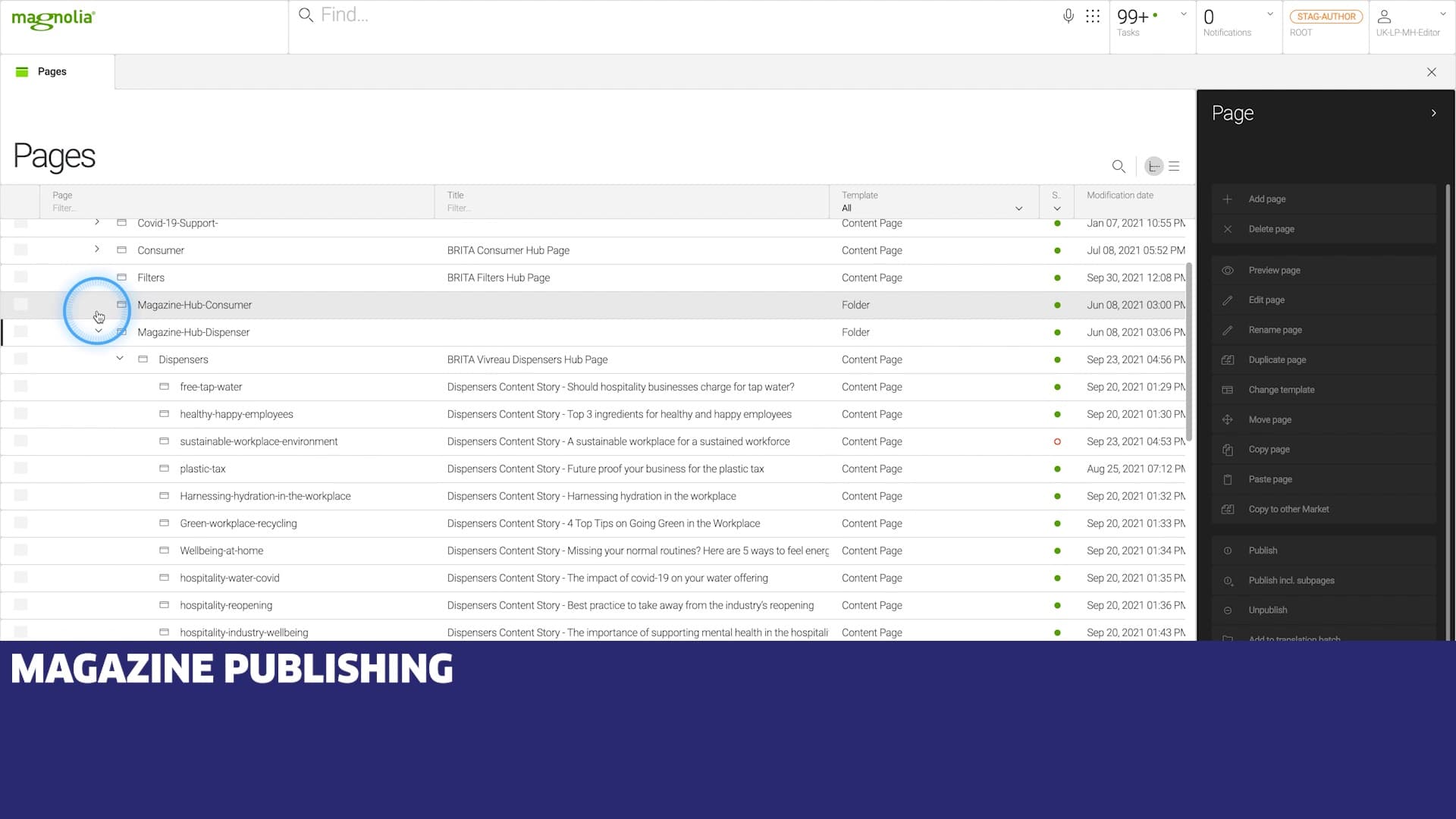
Task: Click the Page column filter field
Action: click(235, 209)
